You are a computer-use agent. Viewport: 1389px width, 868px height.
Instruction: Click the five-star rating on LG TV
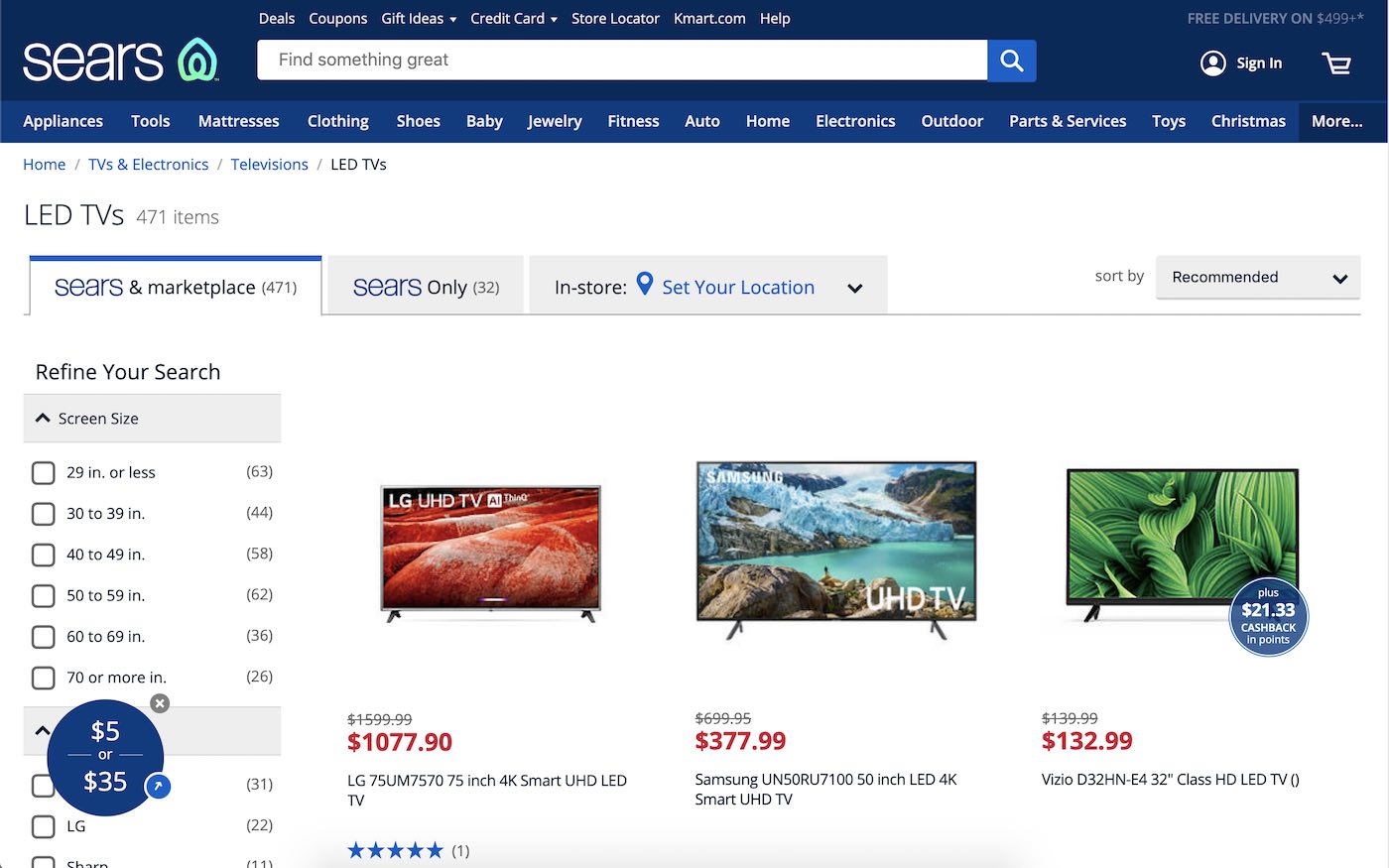coord(395,850)
